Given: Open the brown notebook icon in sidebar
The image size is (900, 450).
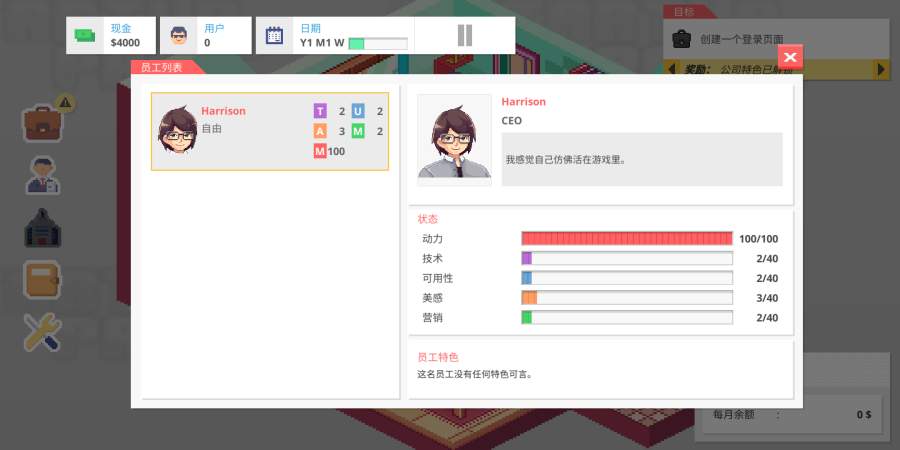Looking at the screenshot, I should coord(42,280).
